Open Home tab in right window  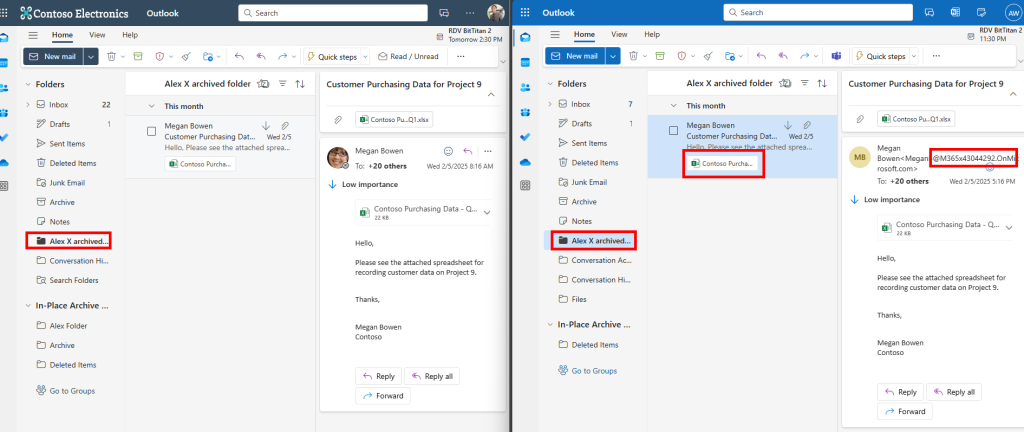tap(584, 35)
